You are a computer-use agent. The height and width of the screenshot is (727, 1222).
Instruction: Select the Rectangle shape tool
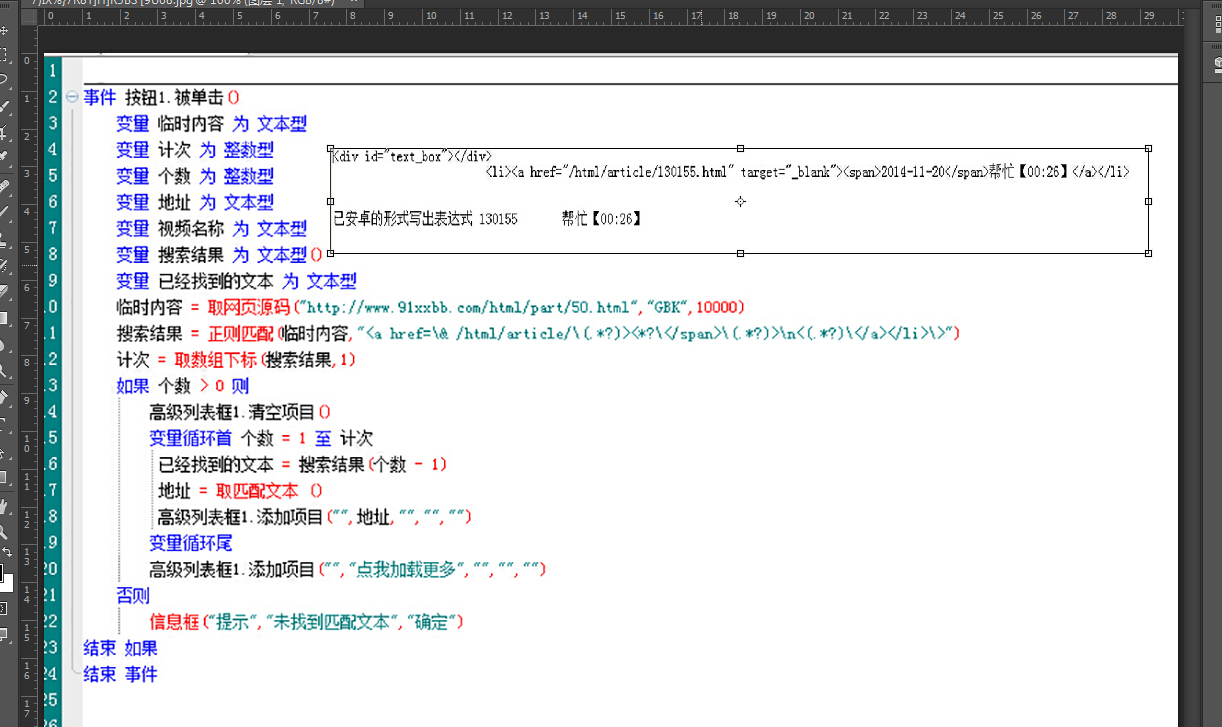pos(4,477)
